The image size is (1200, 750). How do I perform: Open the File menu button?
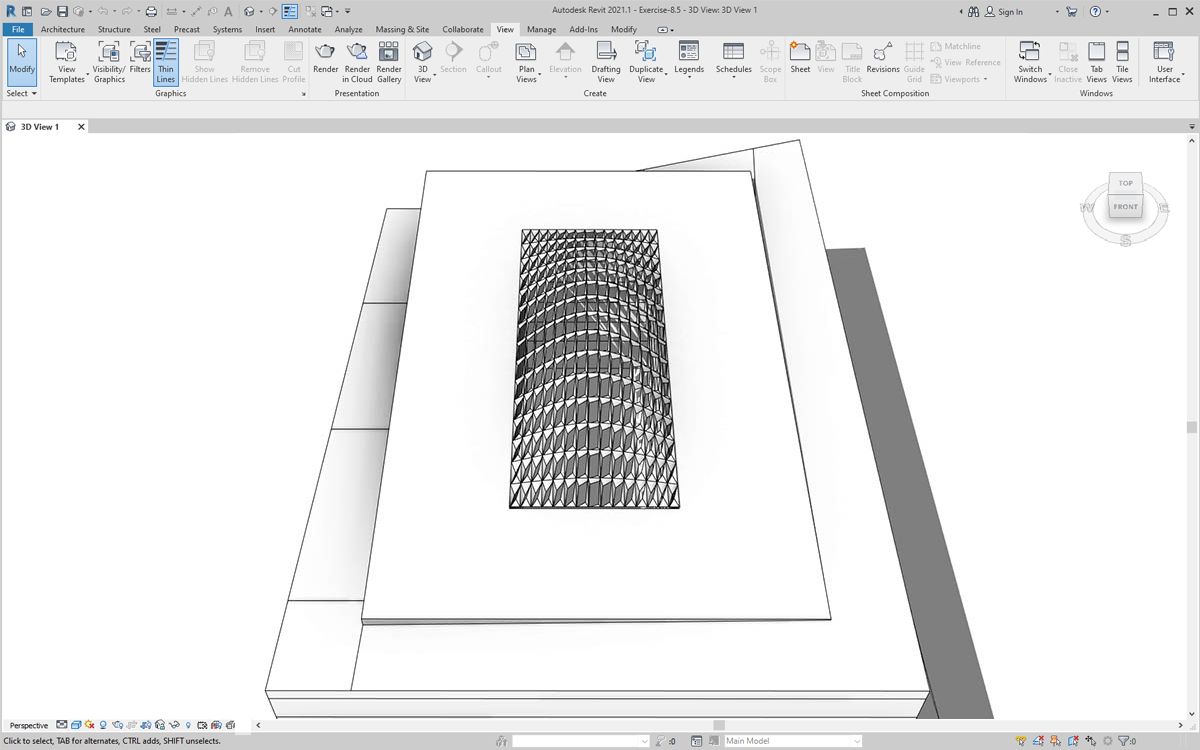pyautogui.click(x=18, y=29)
